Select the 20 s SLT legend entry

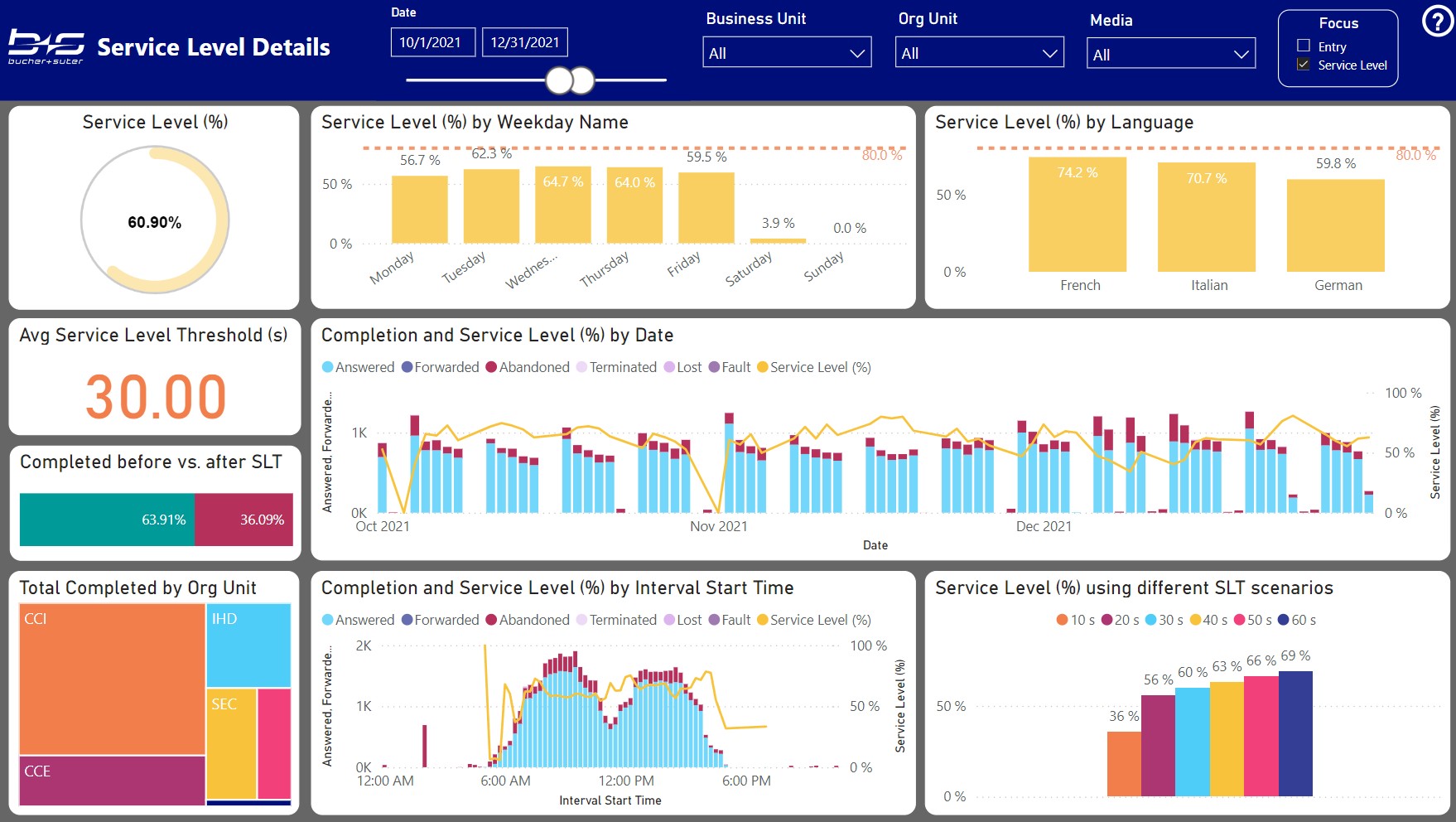[x=1120, y=620]
